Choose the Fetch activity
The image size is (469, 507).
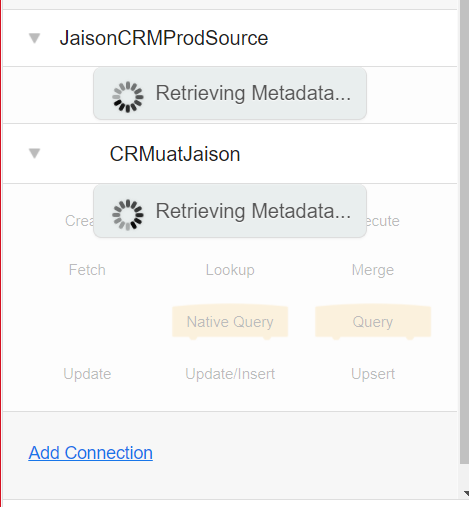point(87,270)
